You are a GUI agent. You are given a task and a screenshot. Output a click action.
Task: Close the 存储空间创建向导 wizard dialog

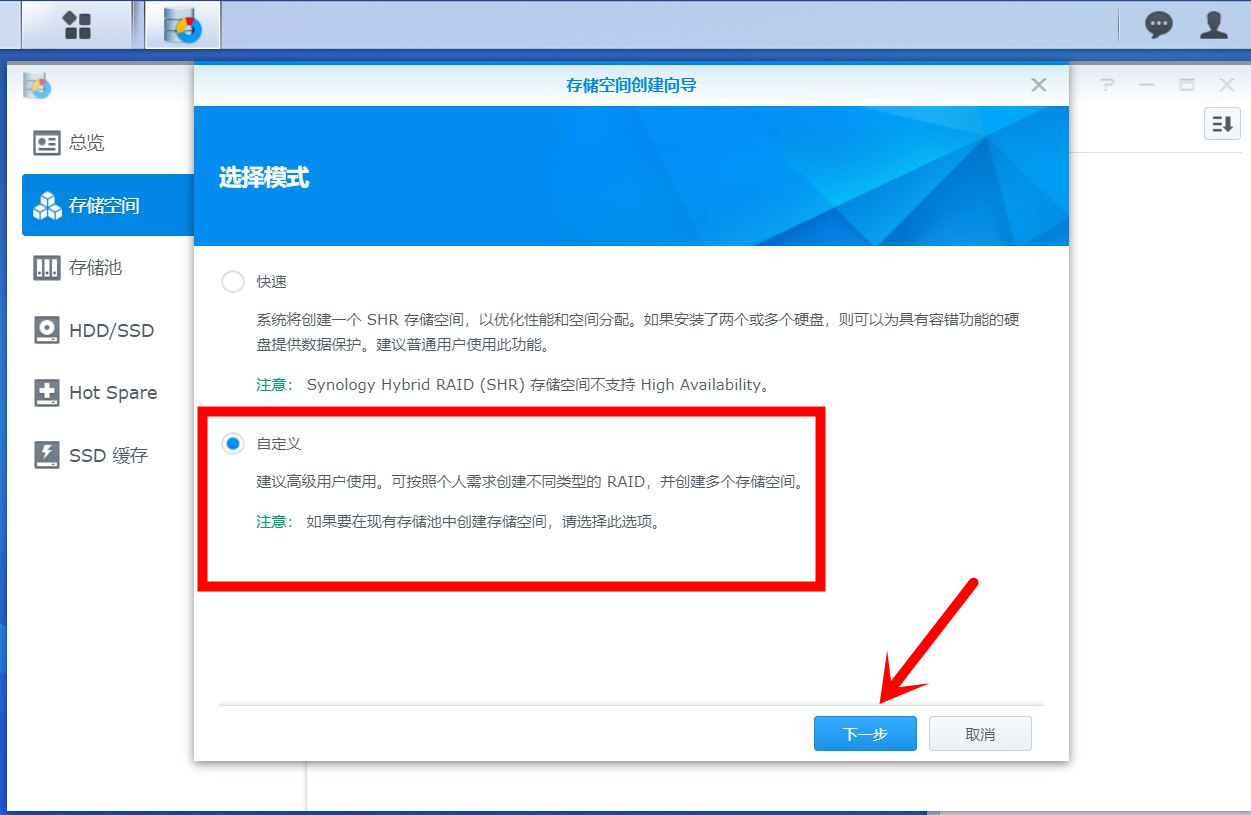coord(1038,85)
